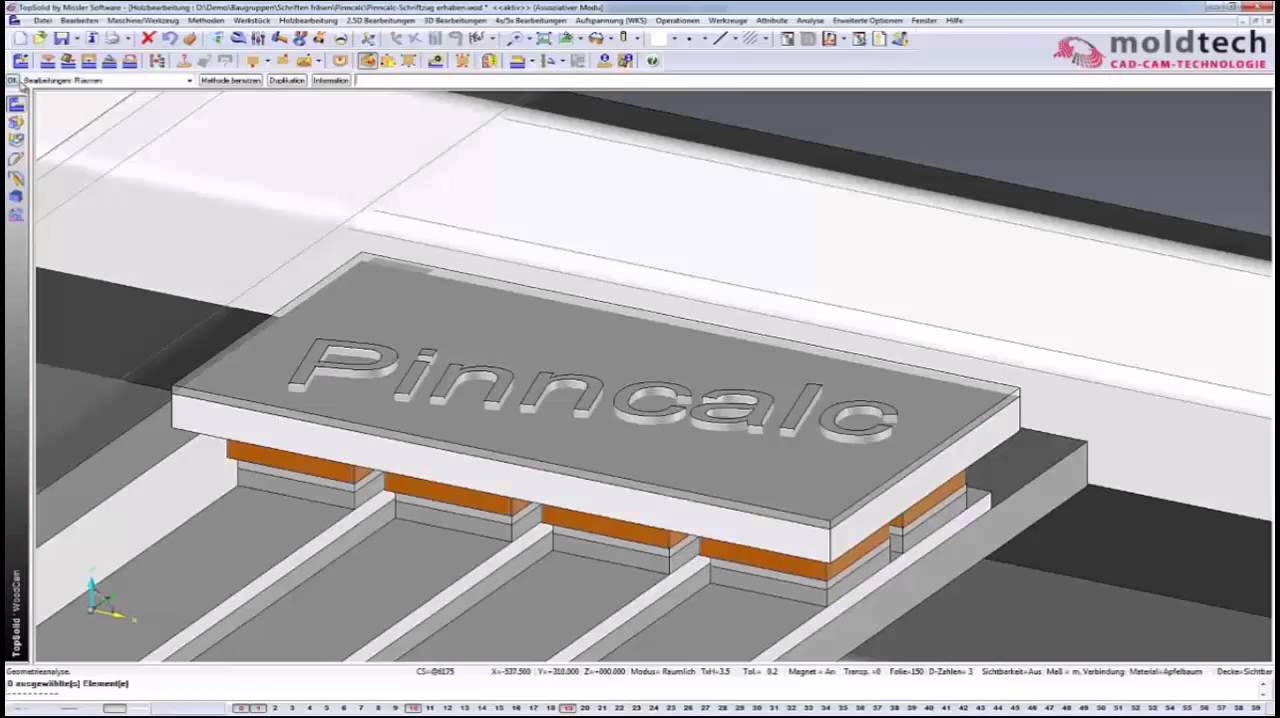This screenshot has width=1280, height=718.
Task: Toggle layer 1 in the layer bar
Action: (258, 708)
